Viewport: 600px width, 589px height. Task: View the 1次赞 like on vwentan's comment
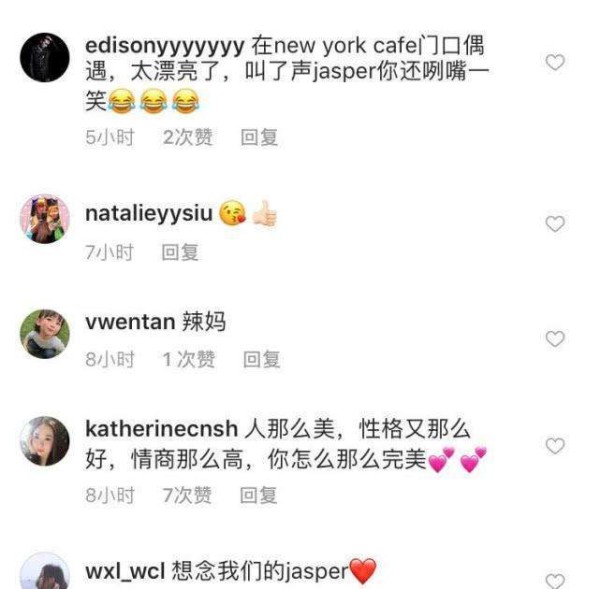pos(189,359)
